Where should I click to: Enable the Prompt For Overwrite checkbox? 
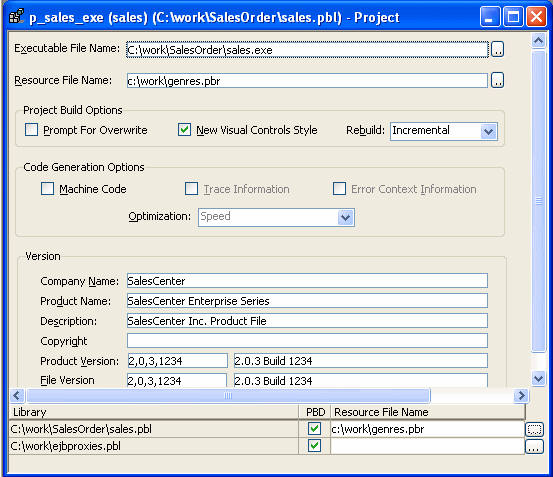click(31, 130)
